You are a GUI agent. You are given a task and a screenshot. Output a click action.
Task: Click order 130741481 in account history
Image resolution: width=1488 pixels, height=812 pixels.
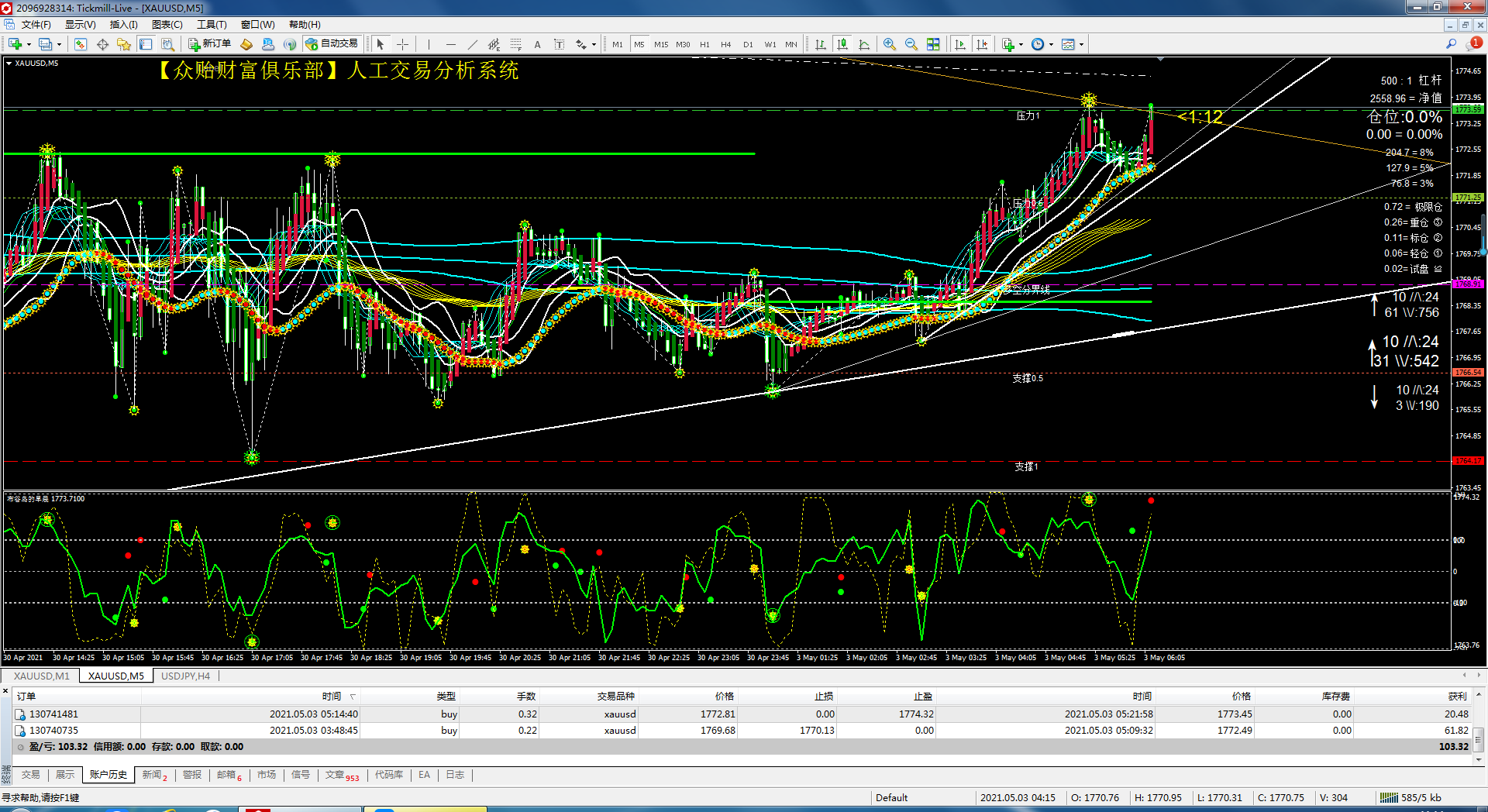pyautogui.click(x=53, y=714)
